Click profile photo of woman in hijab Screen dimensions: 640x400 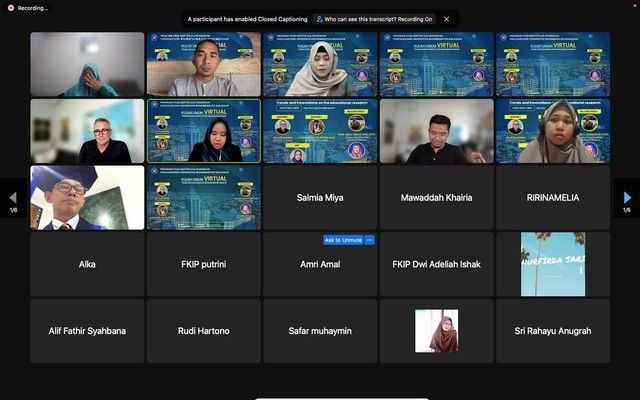(436, 331)
